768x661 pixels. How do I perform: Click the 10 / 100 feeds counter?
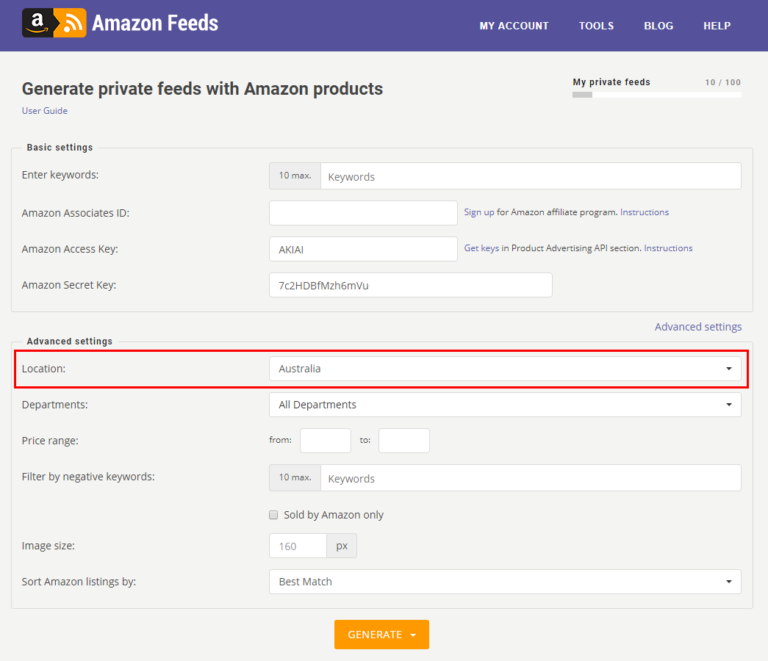(x=722, y=82)
